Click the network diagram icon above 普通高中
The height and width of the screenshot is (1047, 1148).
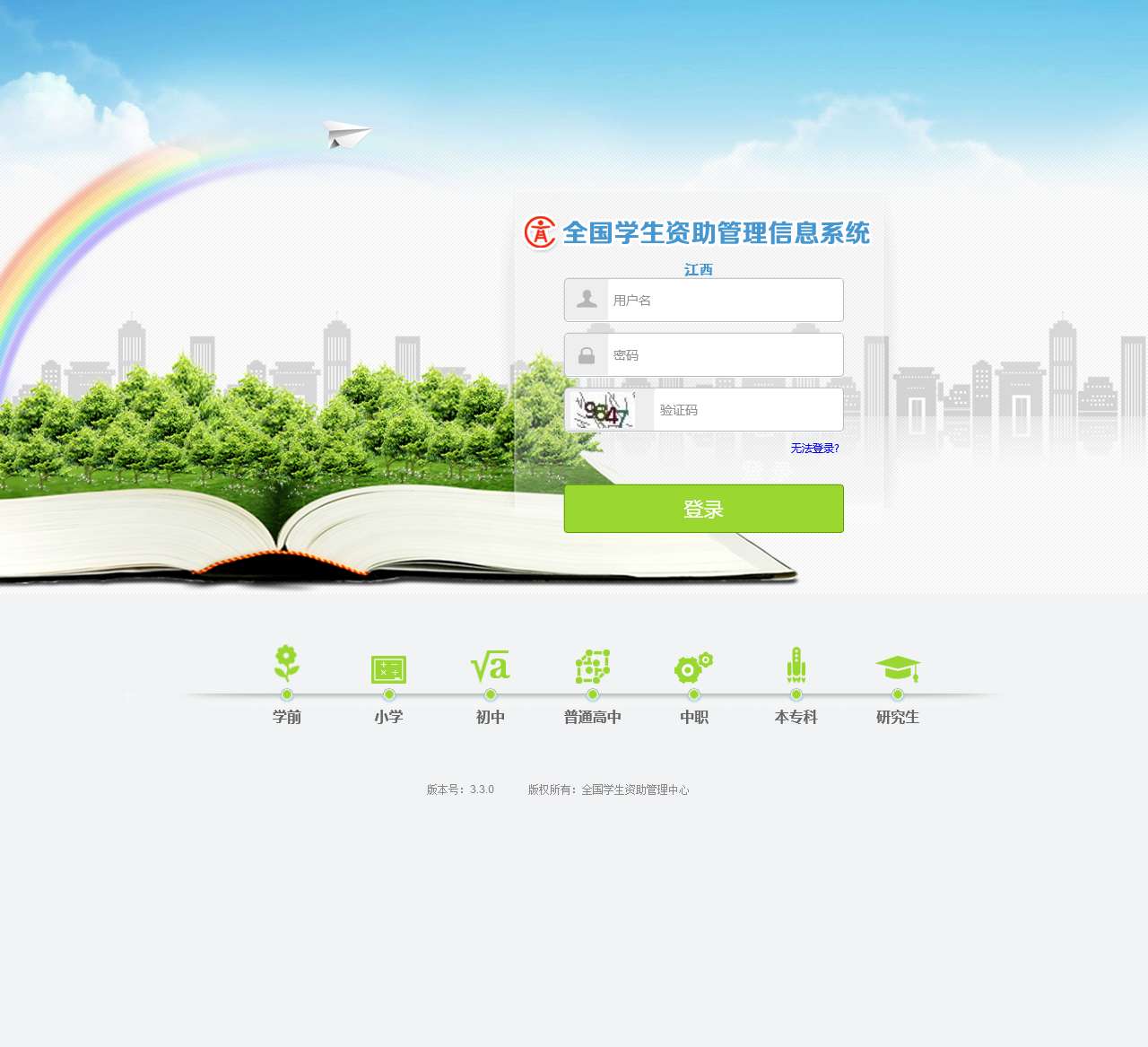click(x=592, y=667)
